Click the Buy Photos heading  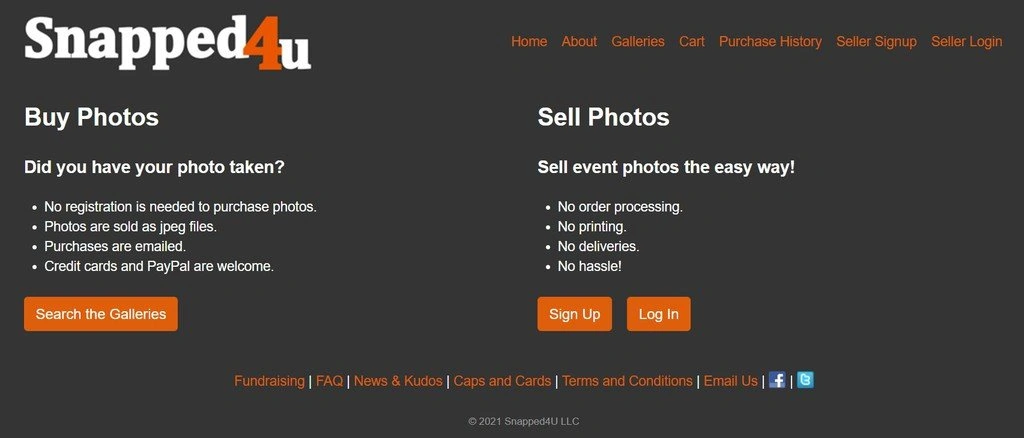[x=91, y=117]
